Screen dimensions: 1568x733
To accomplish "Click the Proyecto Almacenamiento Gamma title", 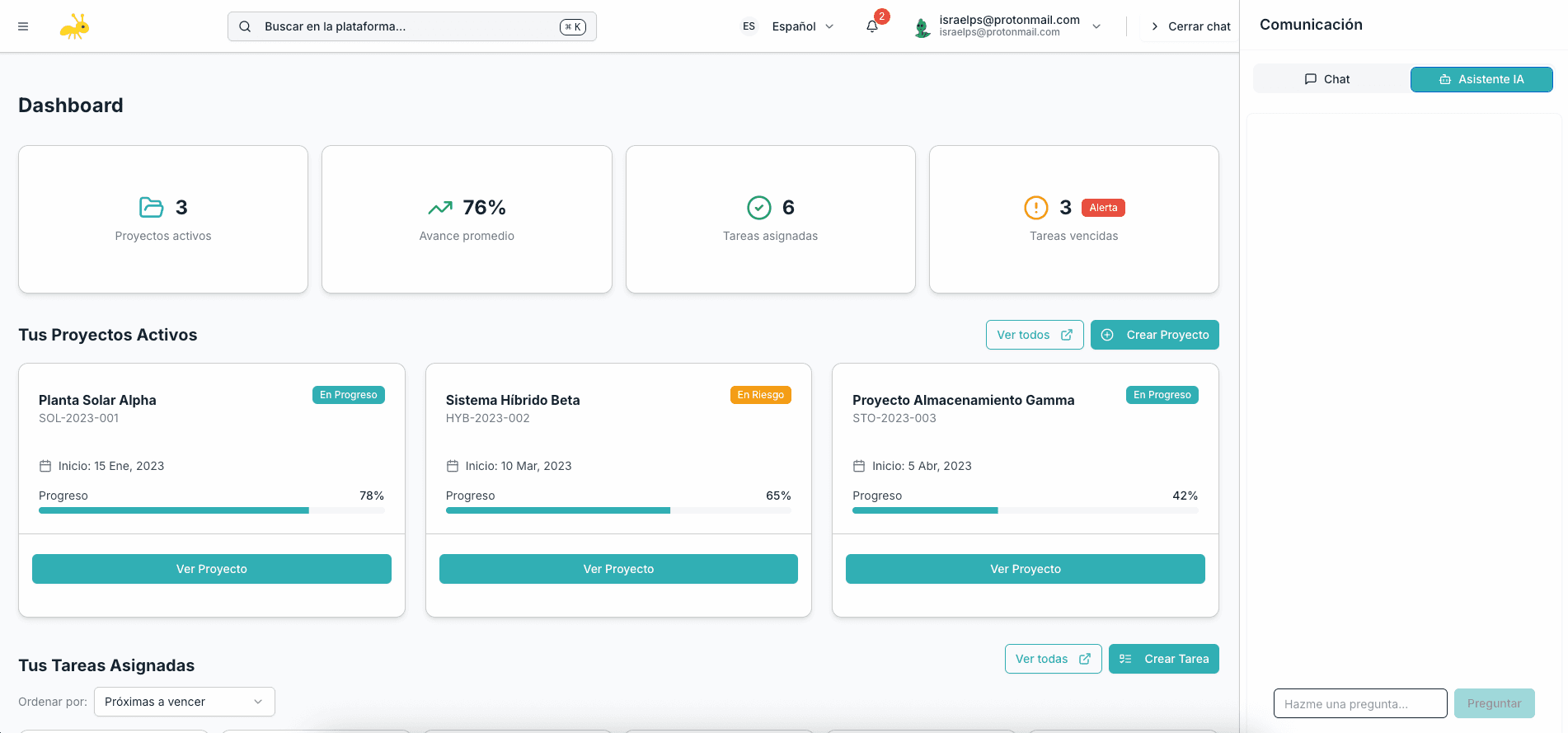I will tap(964, 400).
